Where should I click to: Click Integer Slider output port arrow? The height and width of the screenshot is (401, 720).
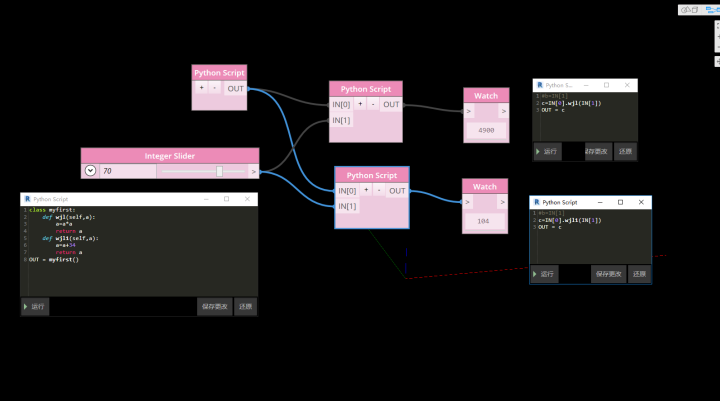coord(253,171)
